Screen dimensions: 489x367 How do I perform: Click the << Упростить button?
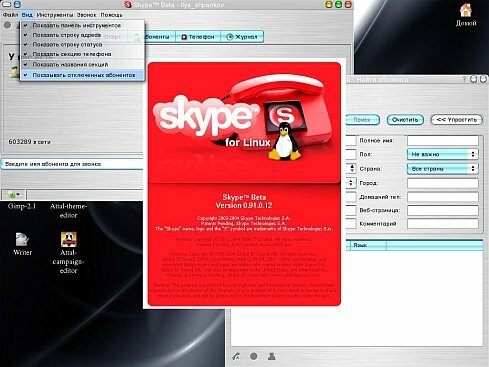click(457, 120)
